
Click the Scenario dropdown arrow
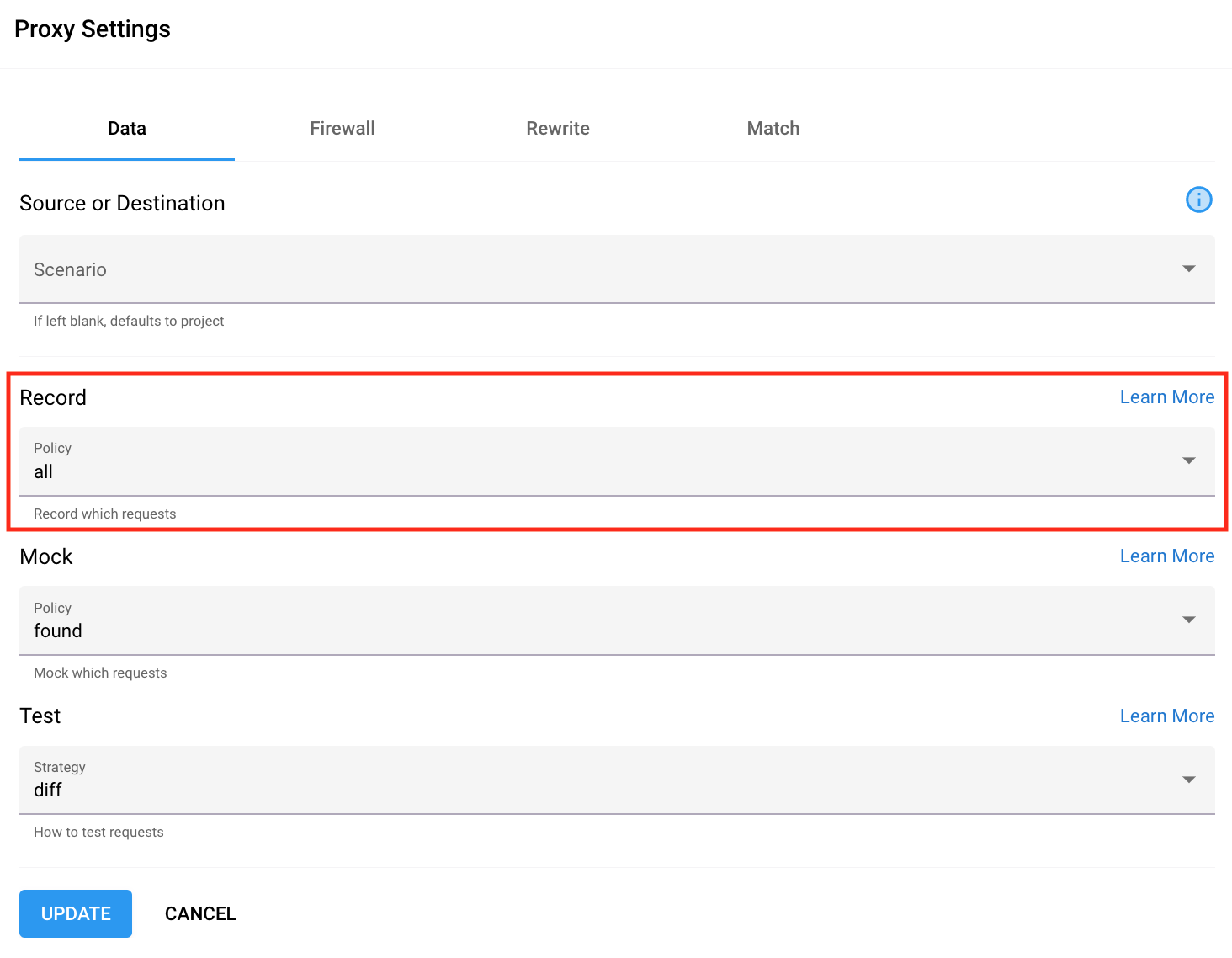(x=1188, y=269)
